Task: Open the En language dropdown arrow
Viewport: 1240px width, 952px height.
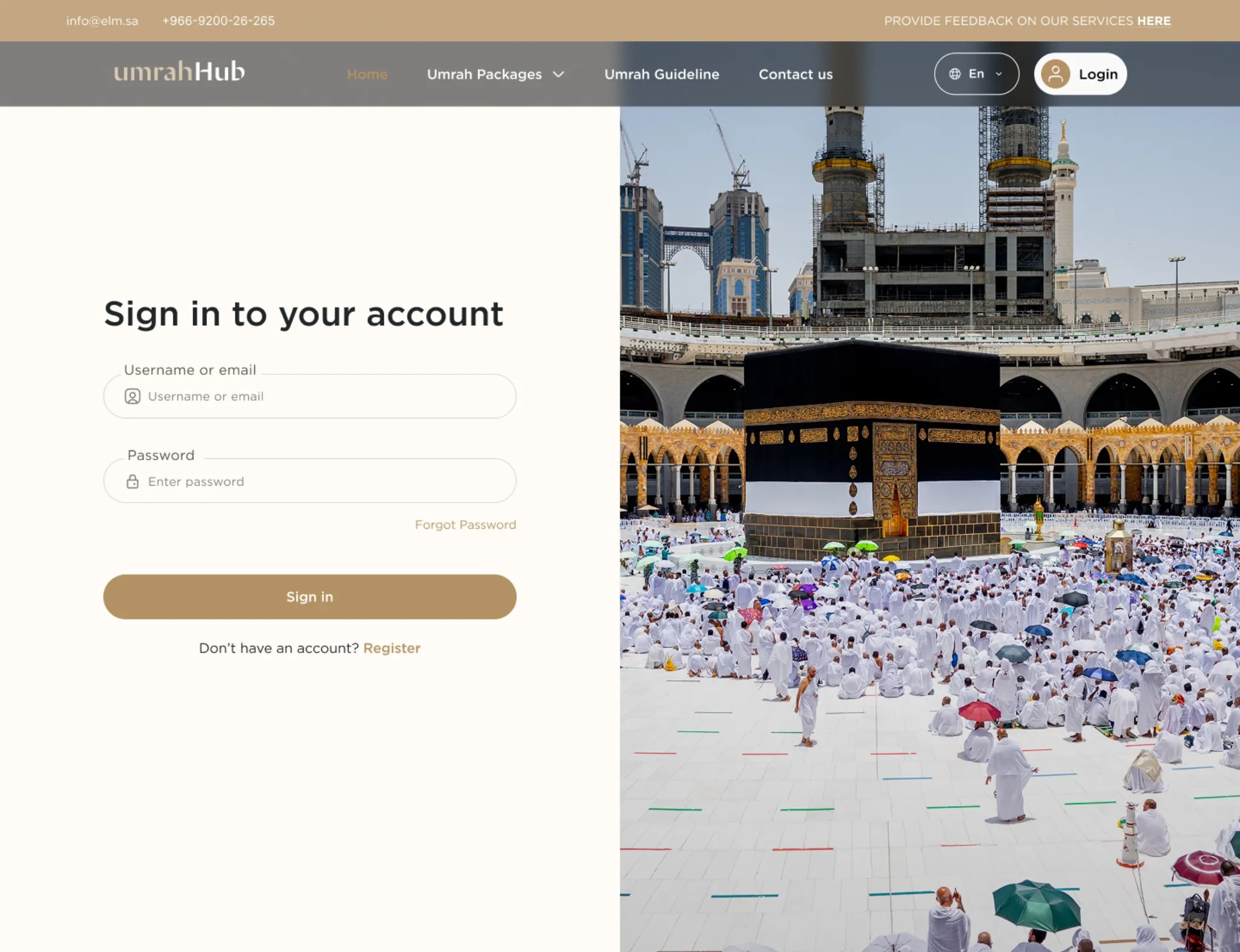Action: (999, 74)
